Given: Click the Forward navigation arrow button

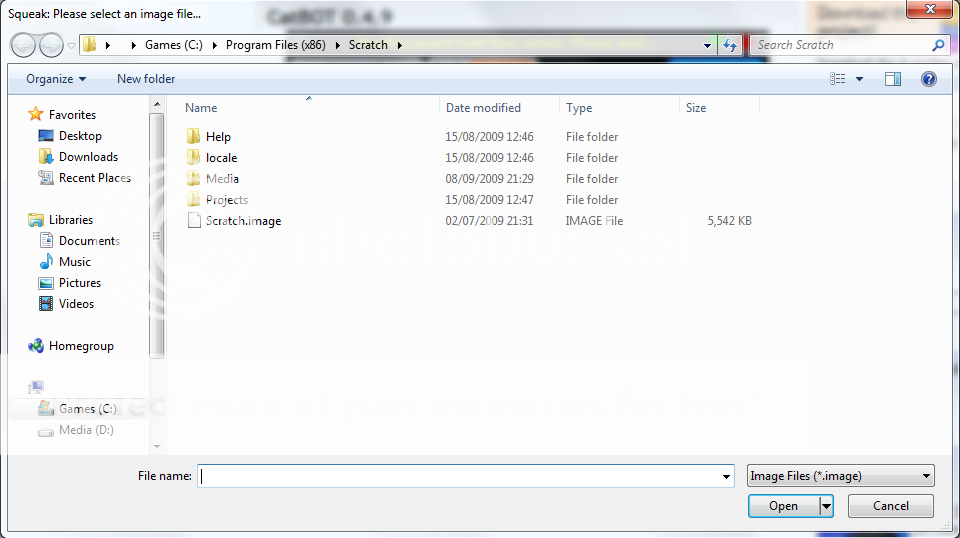Looking at the screenshot, I should click(x=51, y=45).
